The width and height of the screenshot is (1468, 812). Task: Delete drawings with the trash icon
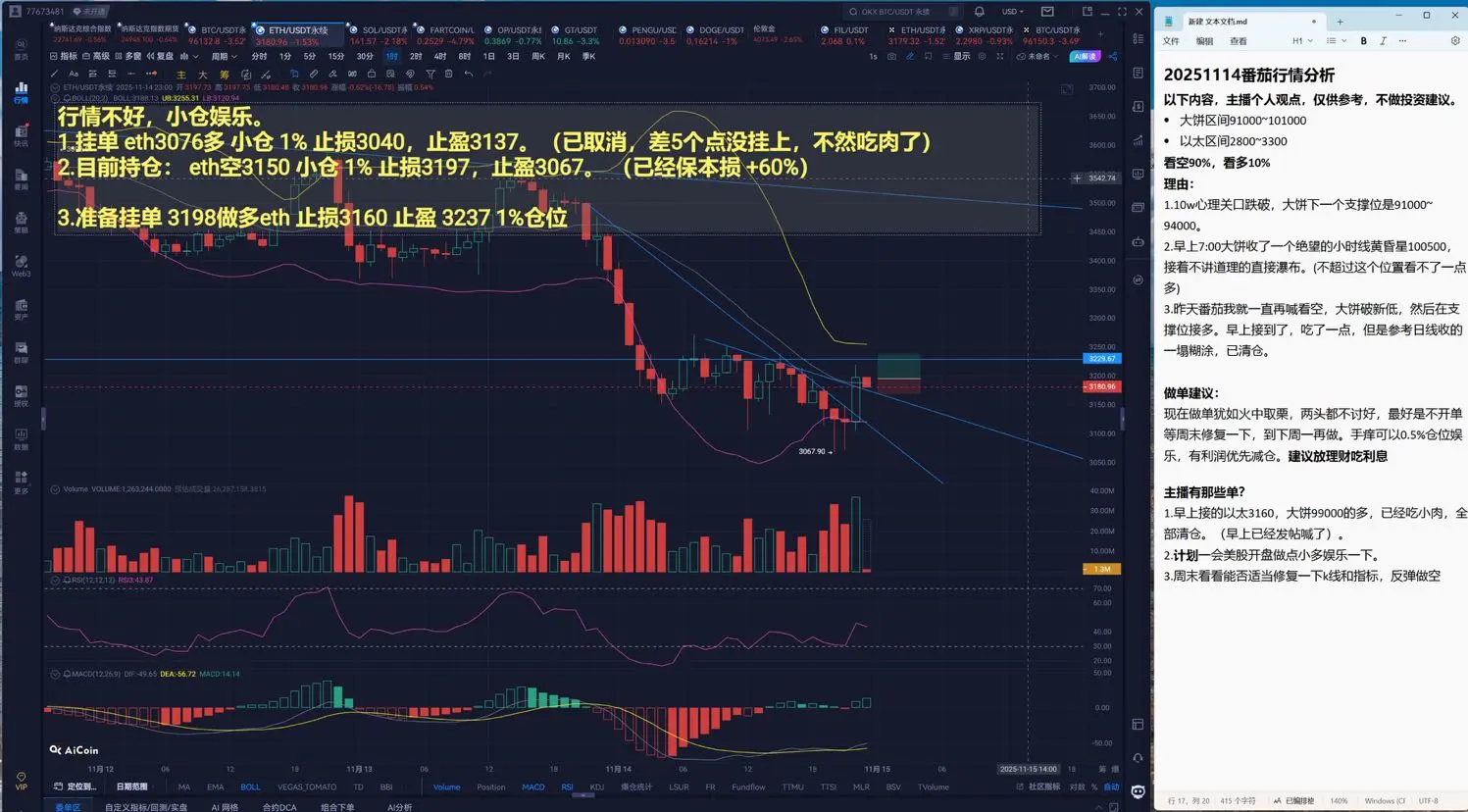tap(449, 74)
